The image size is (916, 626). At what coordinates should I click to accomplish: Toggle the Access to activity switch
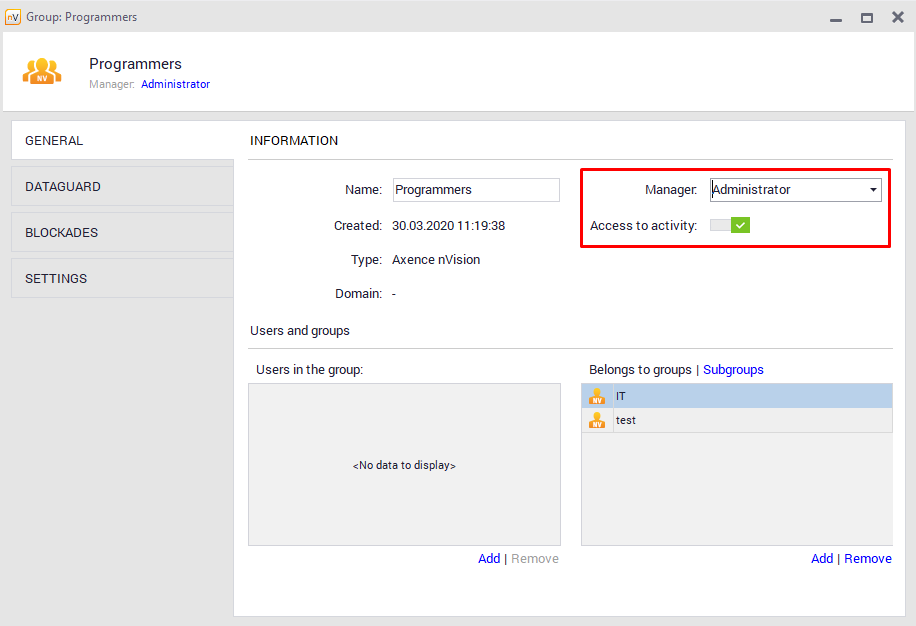coord(730,225)
